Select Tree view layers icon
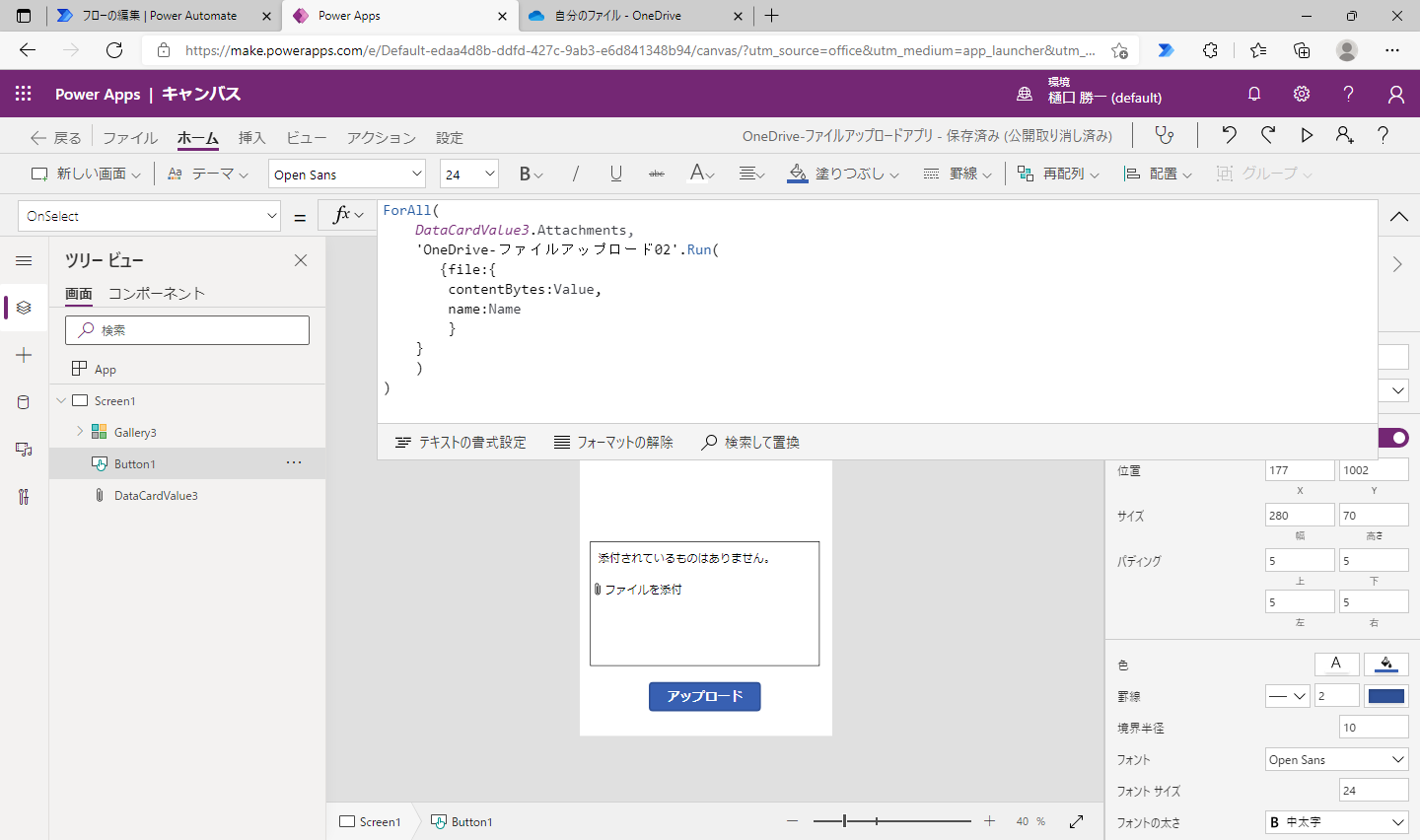1420x840 pixels. coord(24,308)
